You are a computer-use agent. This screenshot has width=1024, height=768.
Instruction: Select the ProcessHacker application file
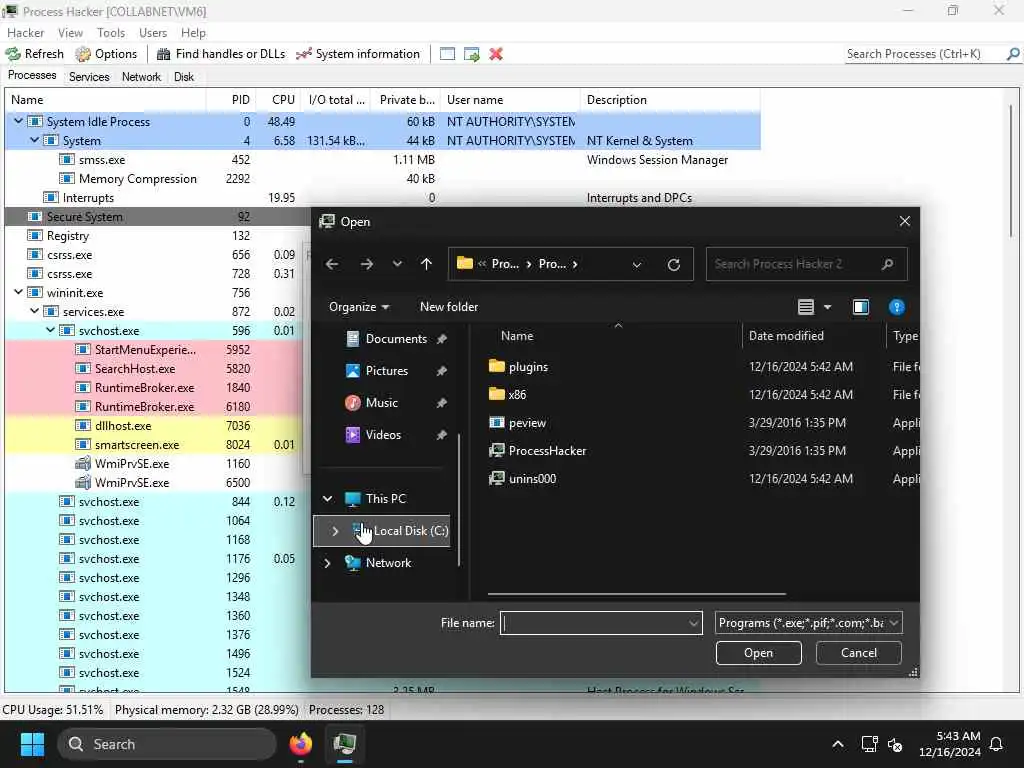[x=537, y=451]
